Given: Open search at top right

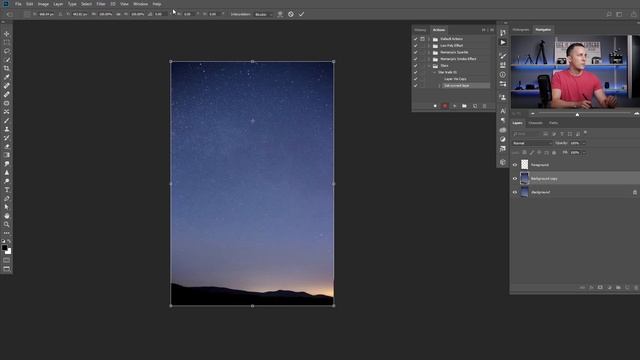Looking at the screenshot, I should click(609, 14).
